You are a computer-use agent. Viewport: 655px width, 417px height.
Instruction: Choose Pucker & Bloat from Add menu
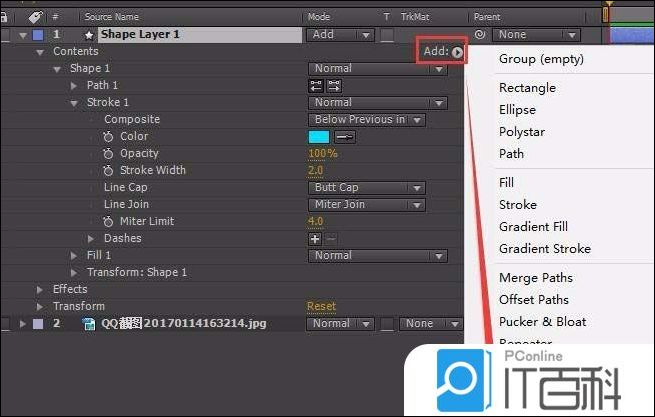pos(543,322)
